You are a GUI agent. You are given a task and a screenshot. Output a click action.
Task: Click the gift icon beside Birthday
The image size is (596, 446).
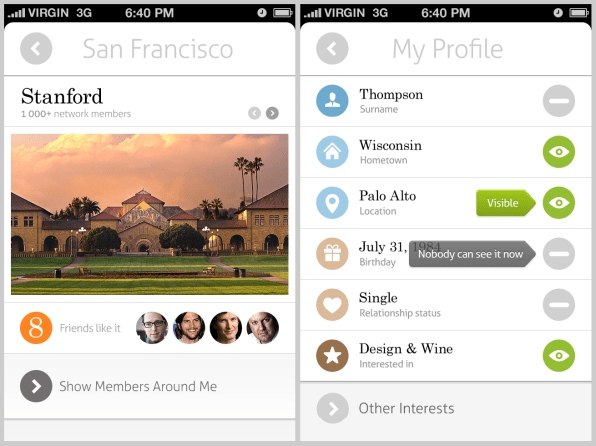pos(332,254)
